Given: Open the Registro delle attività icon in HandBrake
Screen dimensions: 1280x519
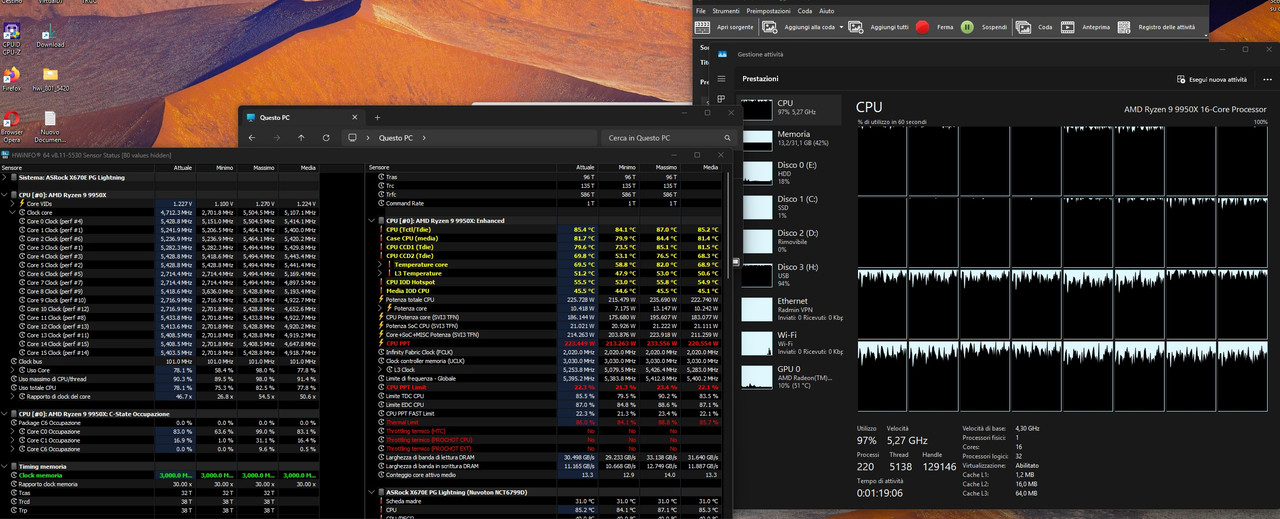Looking at the screenshot, I should (x=1124, y=28).
